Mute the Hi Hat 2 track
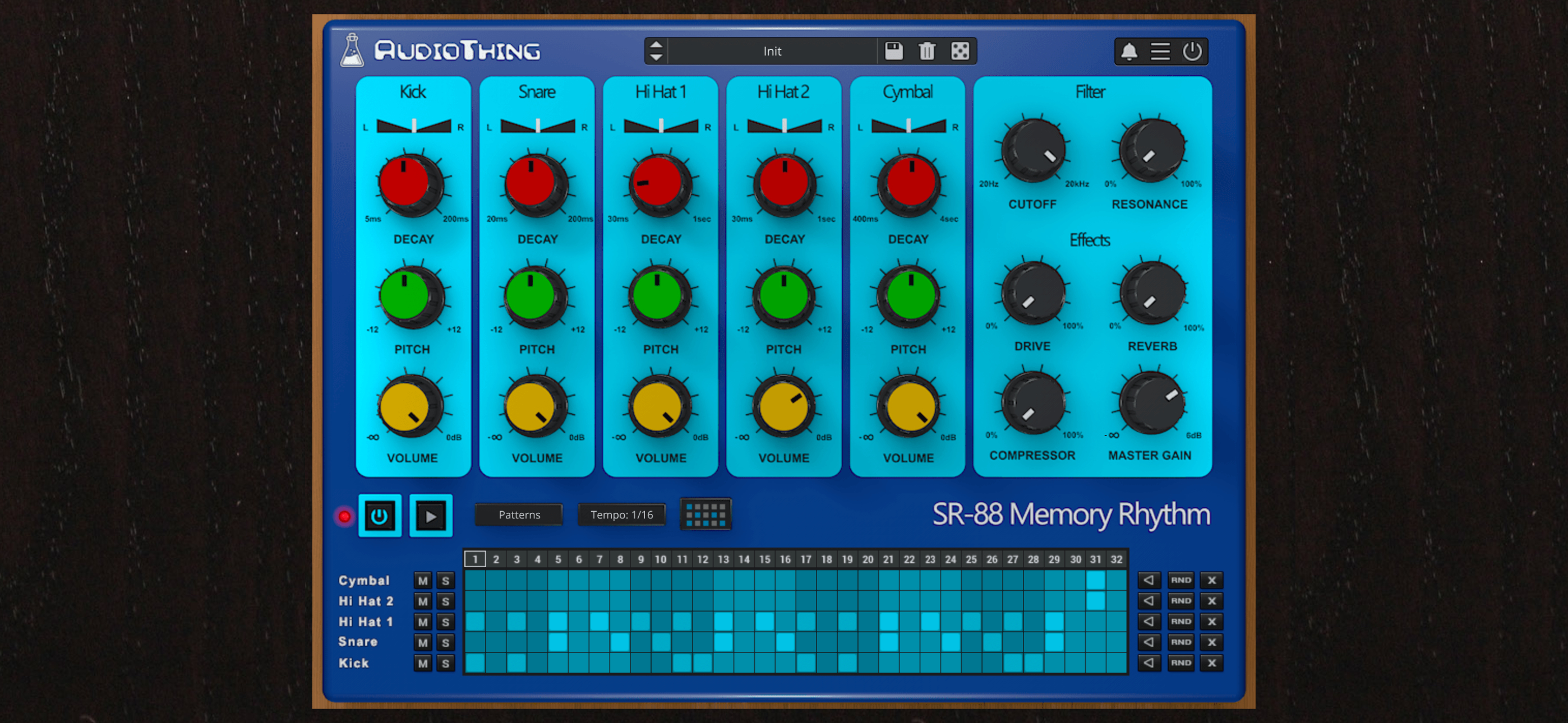1568x723 pixels. tap(422, 601)
